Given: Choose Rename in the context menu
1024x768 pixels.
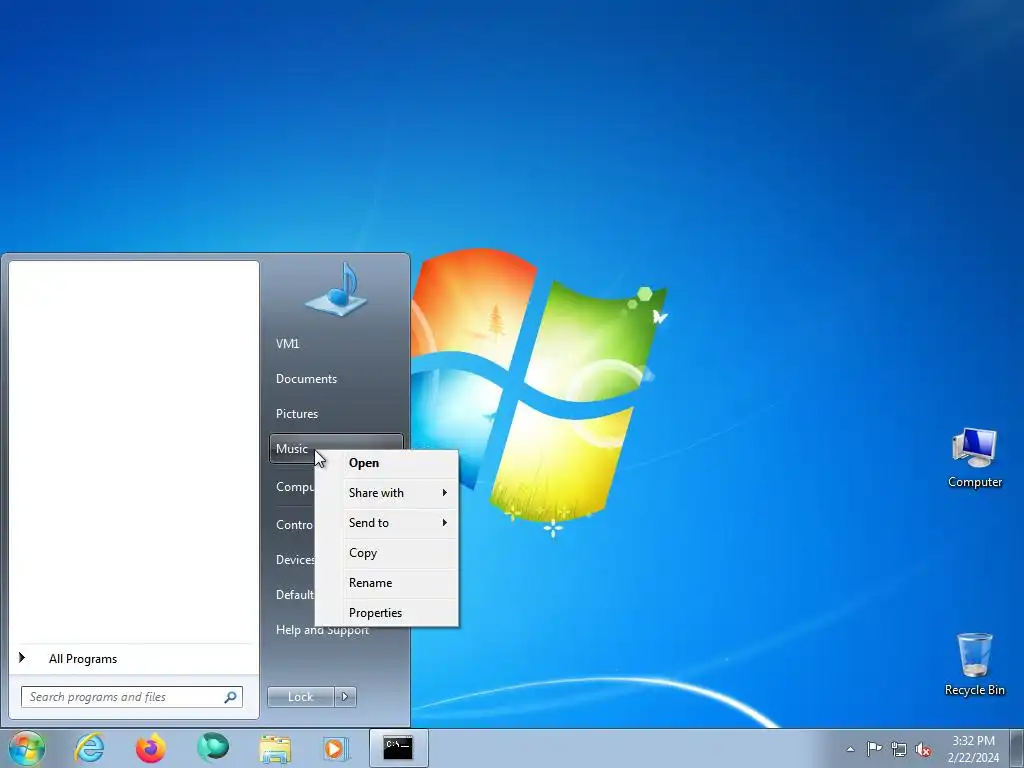Looking at the screenshot, I should (387, 583).
